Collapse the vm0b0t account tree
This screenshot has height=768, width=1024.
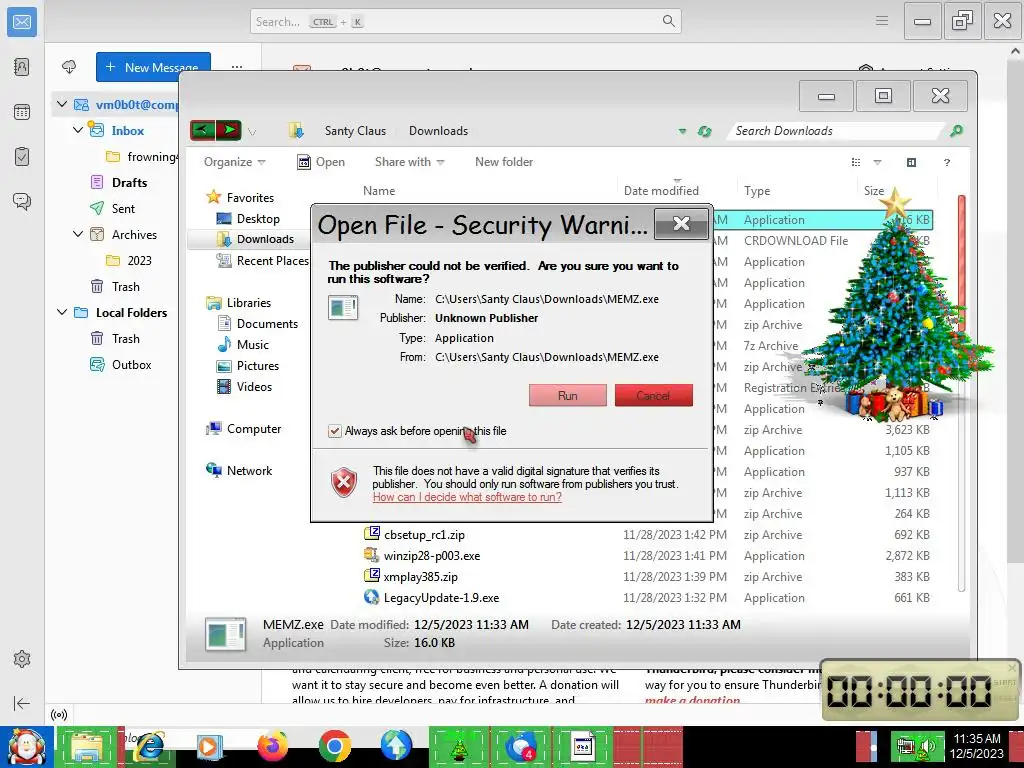(62, 104)
